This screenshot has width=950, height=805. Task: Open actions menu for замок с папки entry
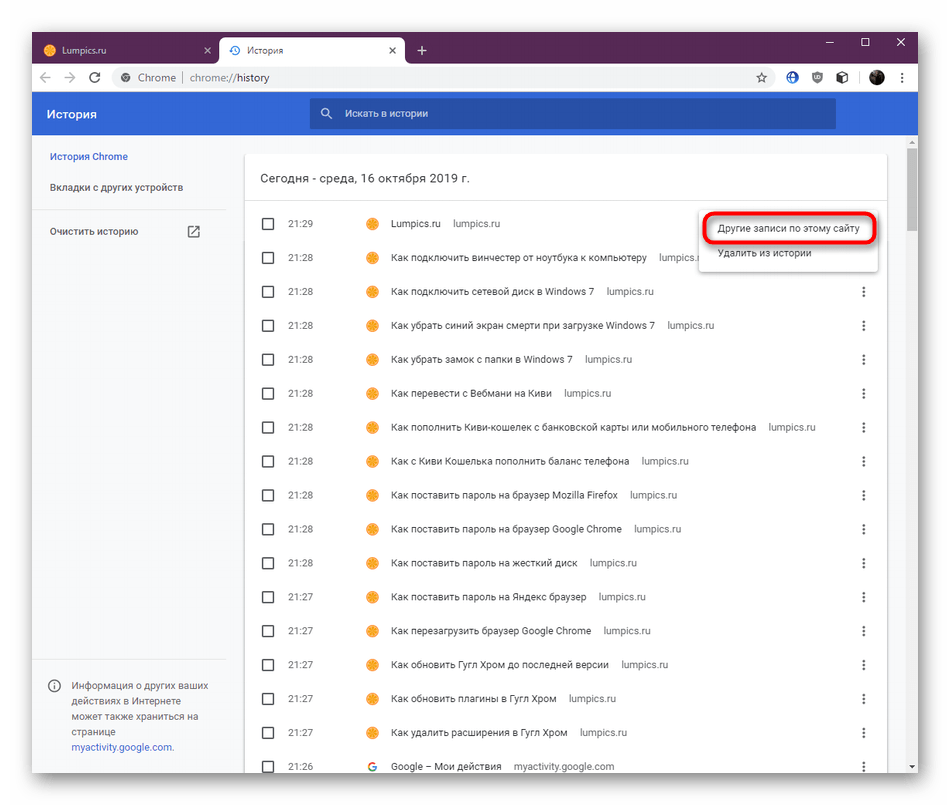pyautogui.click(x=863, y=359)
